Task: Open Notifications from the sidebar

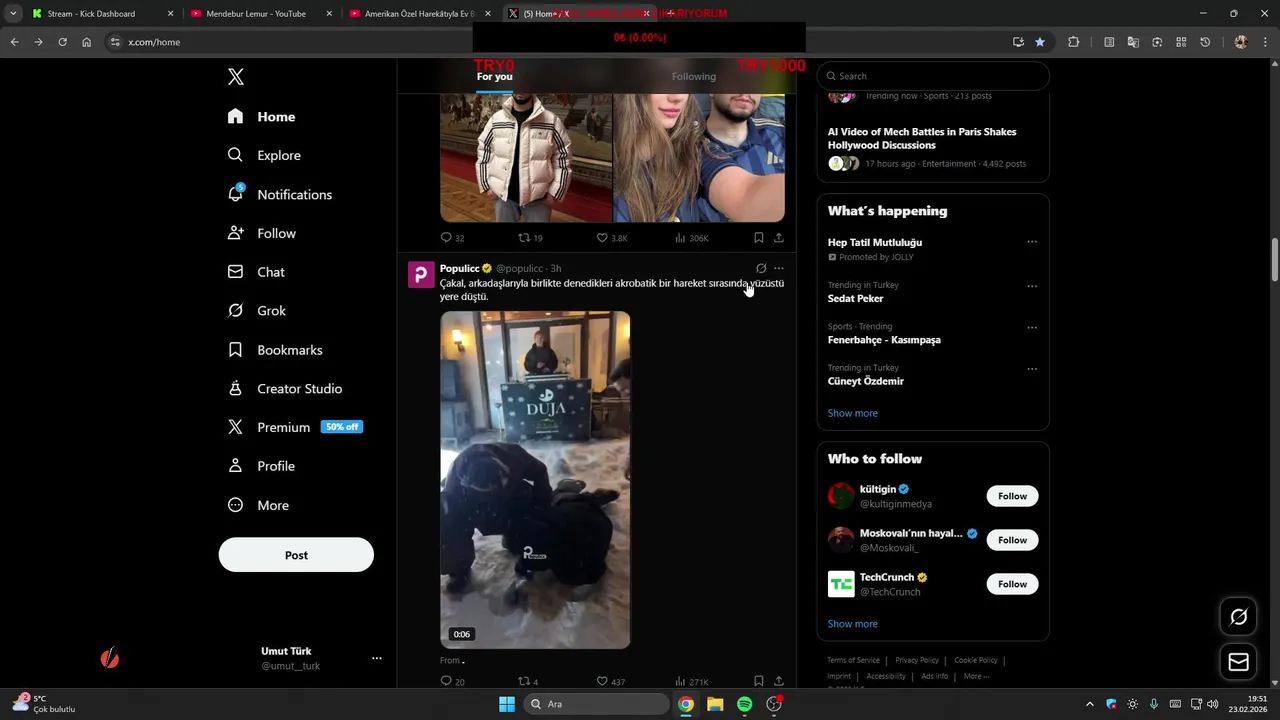Action: pyautogui.click(x=279, y=194)
